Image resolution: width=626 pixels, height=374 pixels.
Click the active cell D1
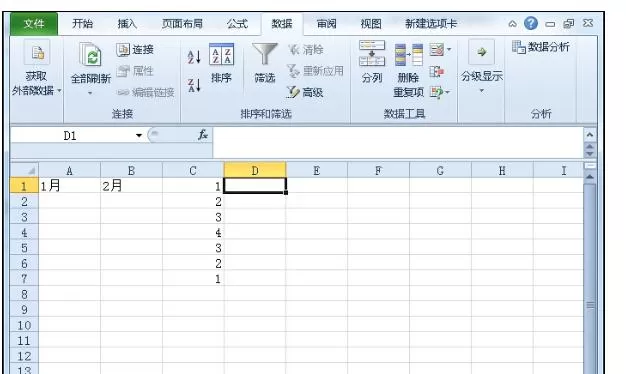tap(255, 186)
